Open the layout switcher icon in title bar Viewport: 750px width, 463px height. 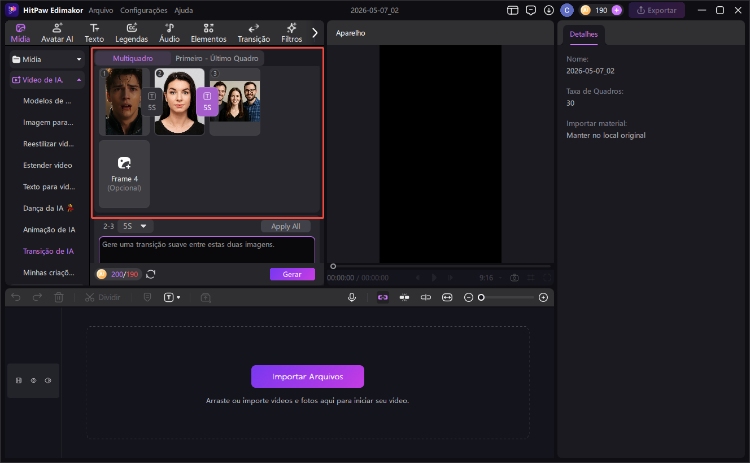[x=512, y=10]
